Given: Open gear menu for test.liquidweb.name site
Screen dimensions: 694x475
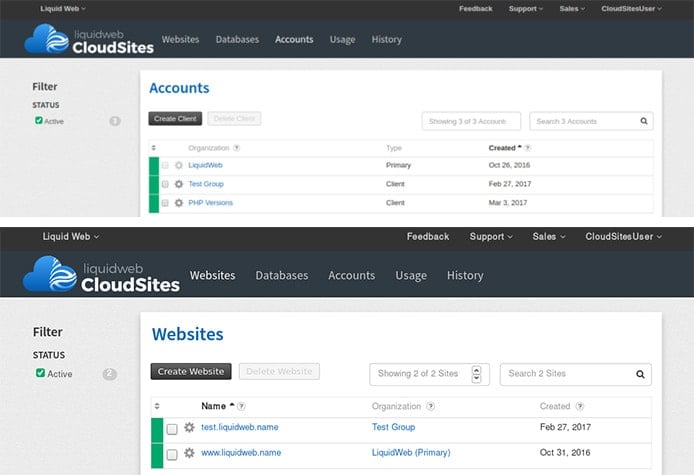Looking at the screenshot, I should pyautogui.click(x=189, y=427).
